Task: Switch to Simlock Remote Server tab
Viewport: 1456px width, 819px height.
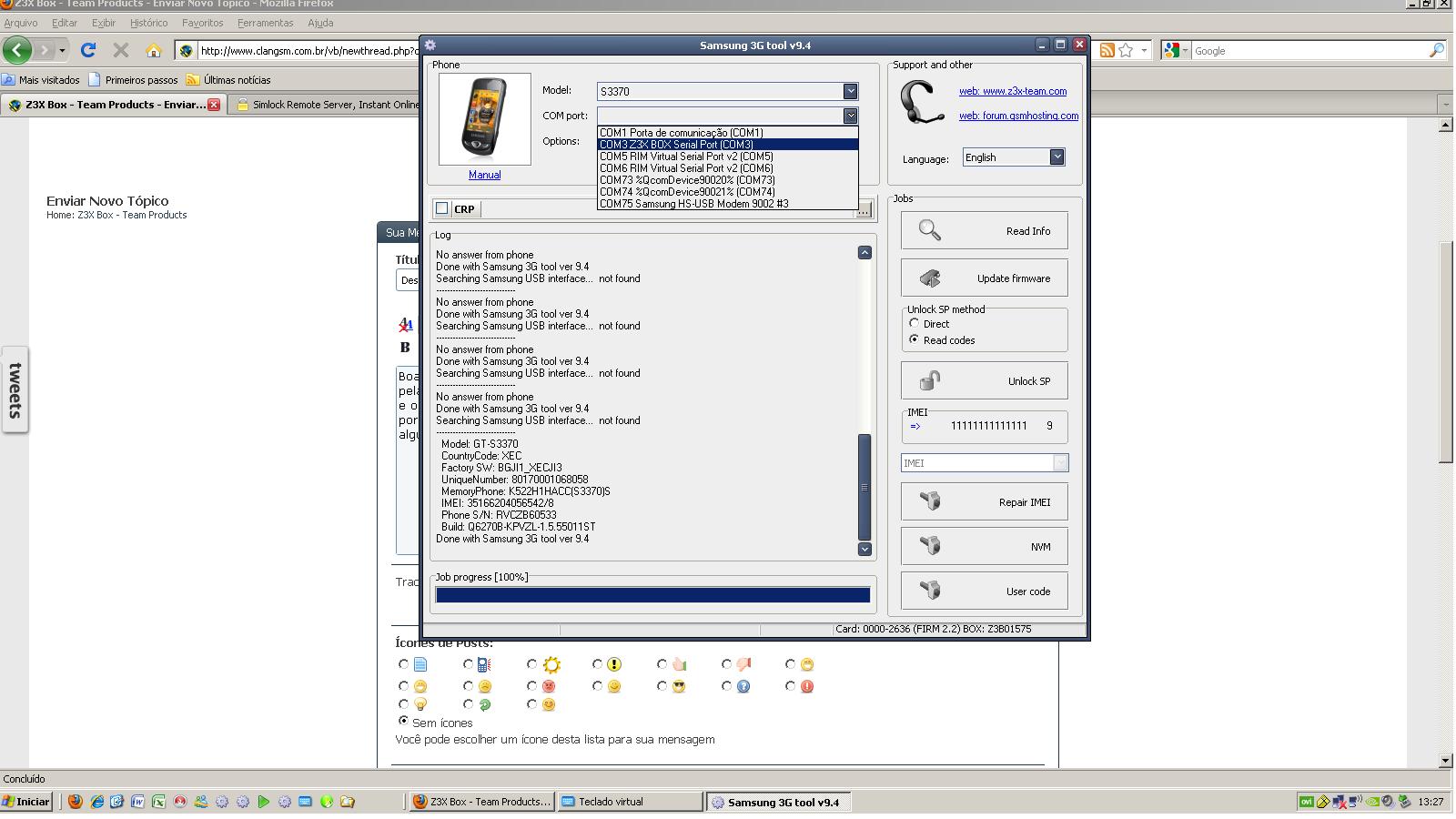Action: click(x=328, y=105)
